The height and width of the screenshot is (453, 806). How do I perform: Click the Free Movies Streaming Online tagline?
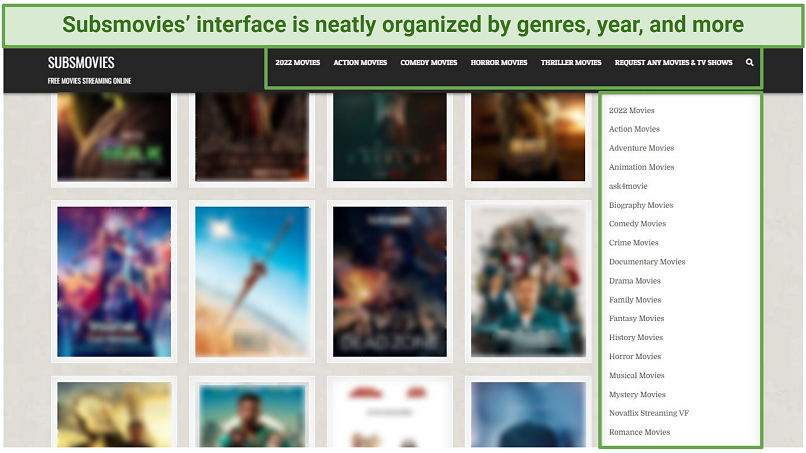point(89,81)
